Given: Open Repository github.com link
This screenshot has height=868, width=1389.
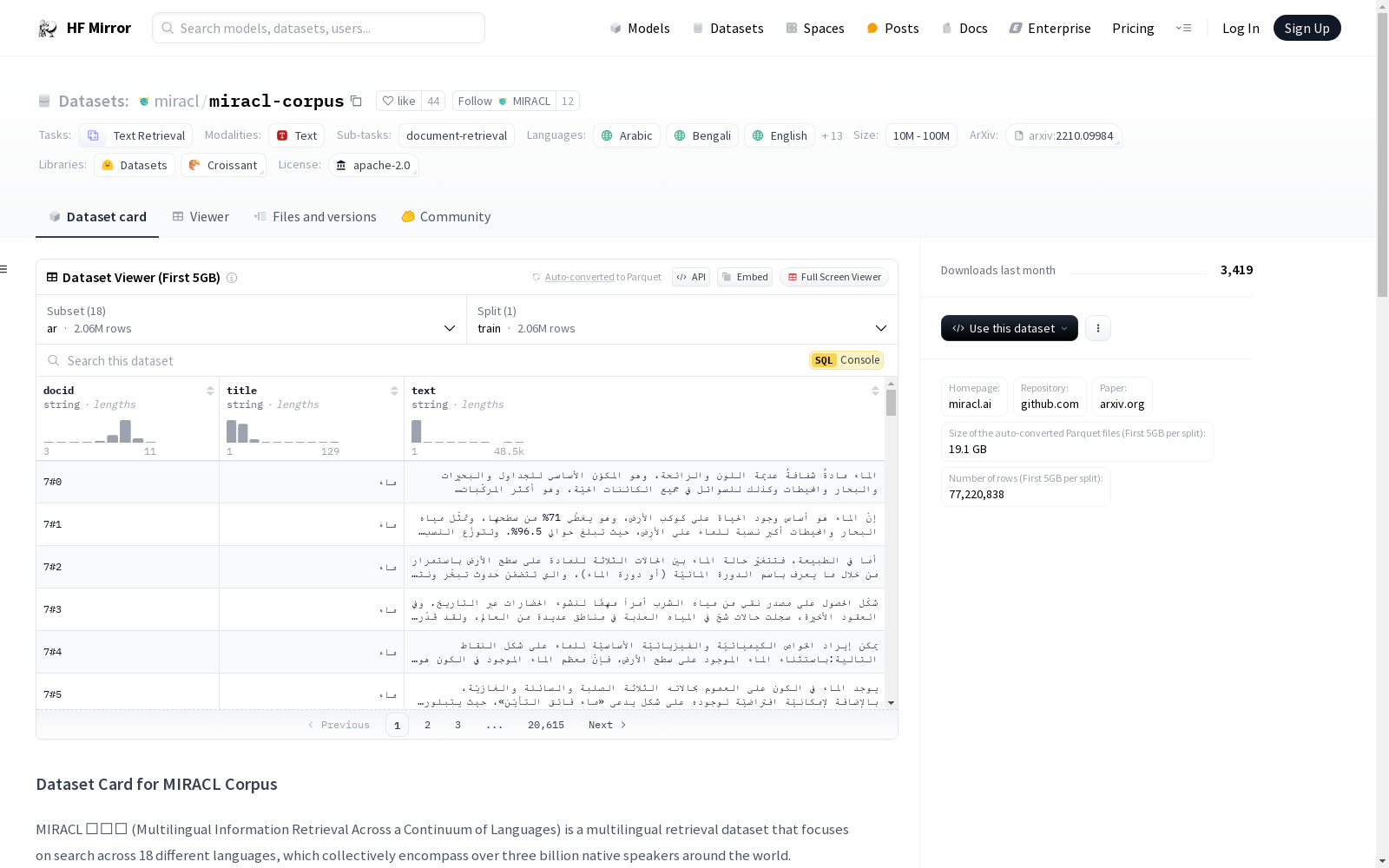Looking at the screenshot, I should tap(1050, 397).
